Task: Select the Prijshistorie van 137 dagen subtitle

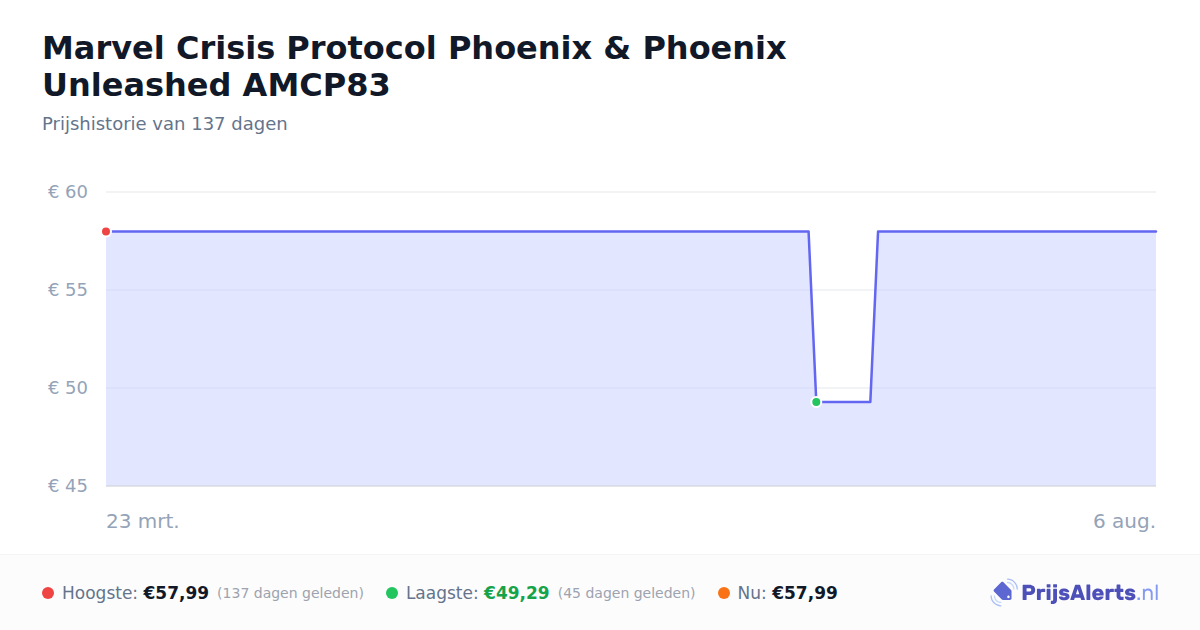Action: (x=165, y=124)
